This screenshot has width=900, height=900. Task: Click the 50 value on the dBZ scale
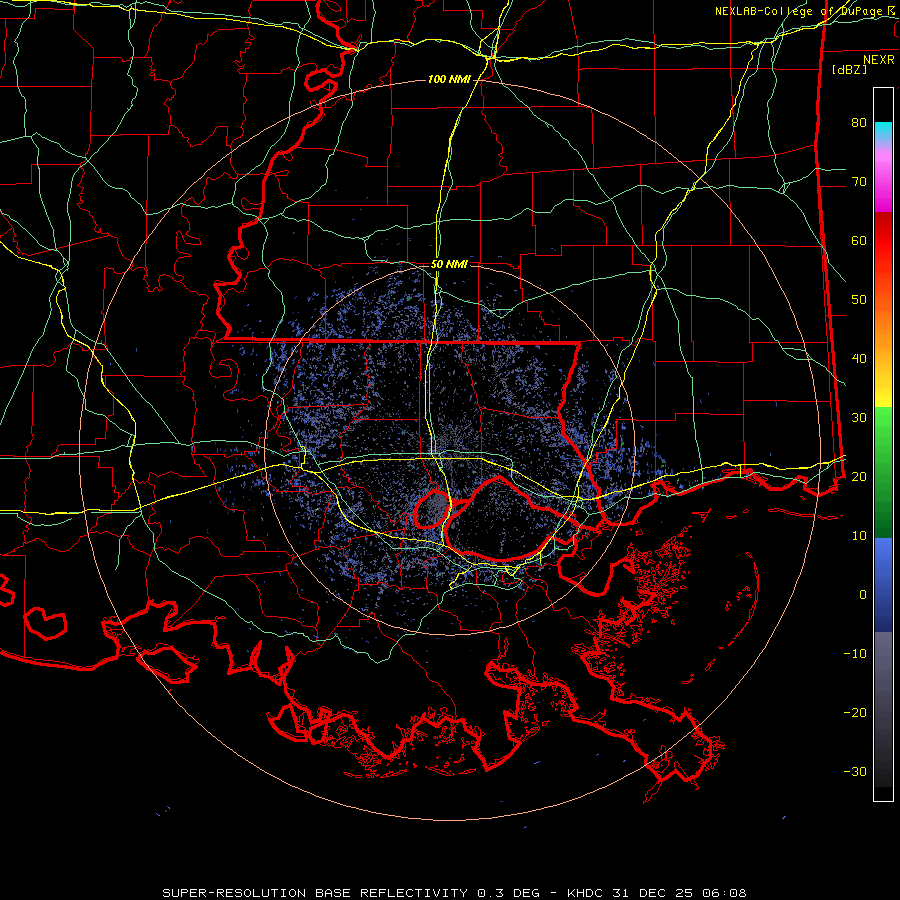coord(859,300)
